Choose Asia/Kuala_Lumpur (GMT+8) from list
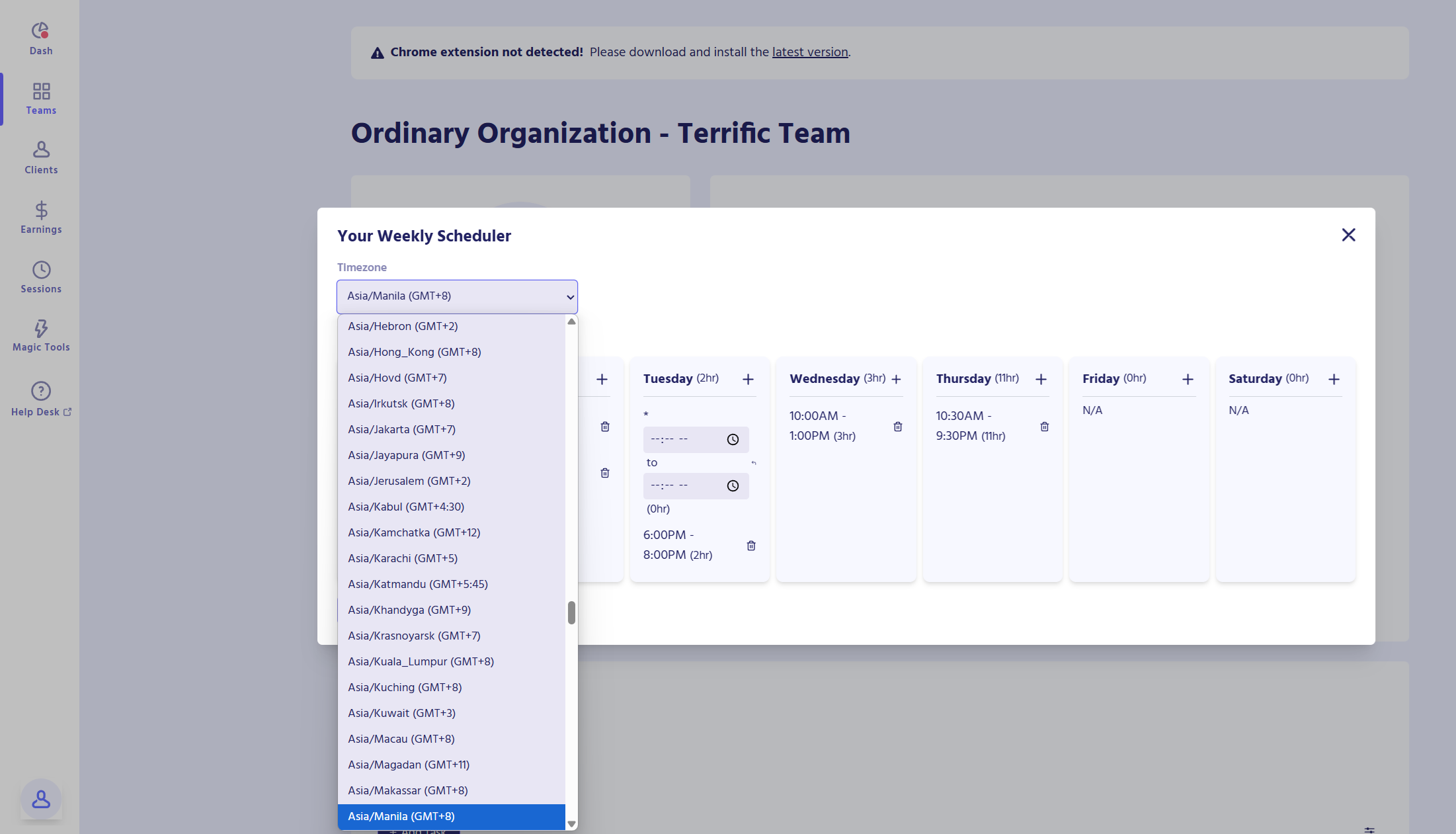1456x834 pixels. tap(421, 661)
